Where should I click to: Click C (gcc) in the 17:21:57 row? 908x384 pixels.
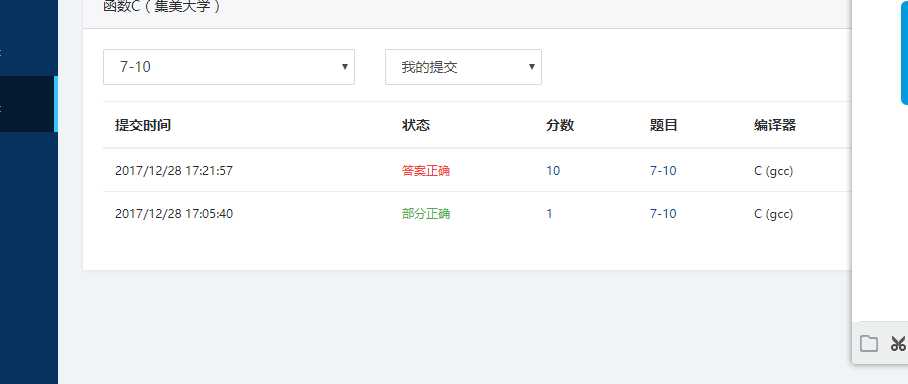click(x=773, y=171)
